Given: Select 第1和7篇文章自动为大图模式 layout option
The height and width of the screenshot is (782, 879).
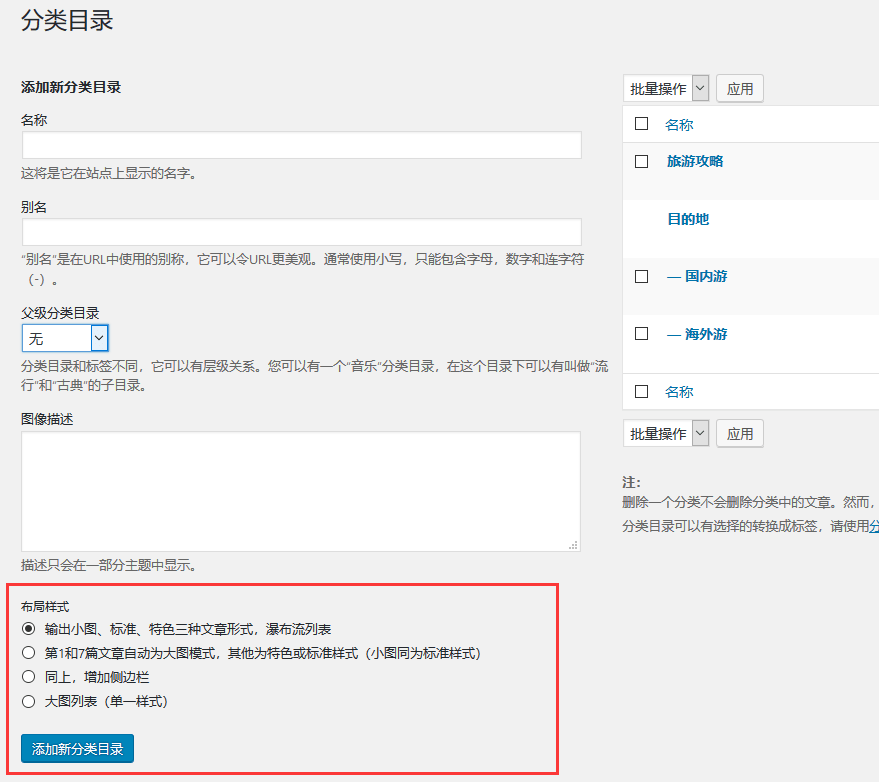Looking at the screenshot, I should pyautogui.click(x=28, y=653).
